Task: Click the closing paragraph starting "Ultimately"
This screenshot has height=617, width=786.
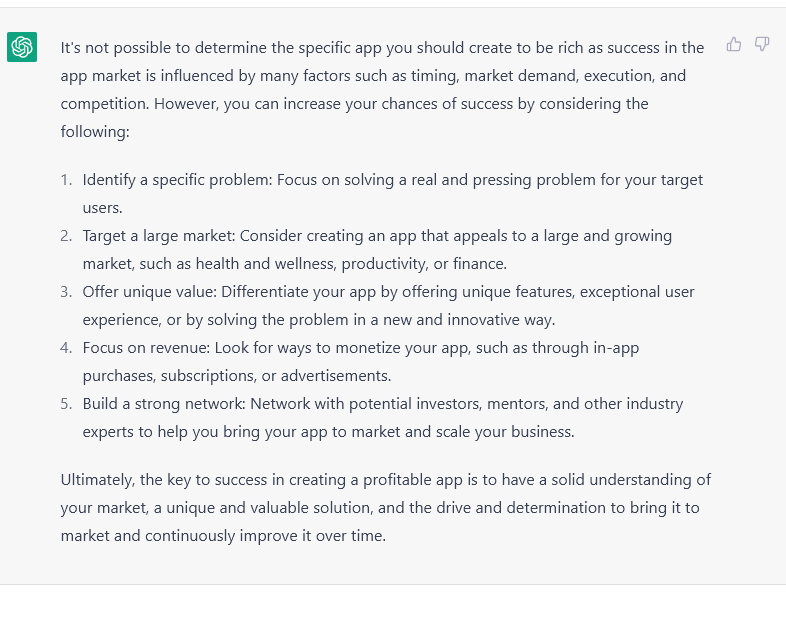Action: coord(385,507)
